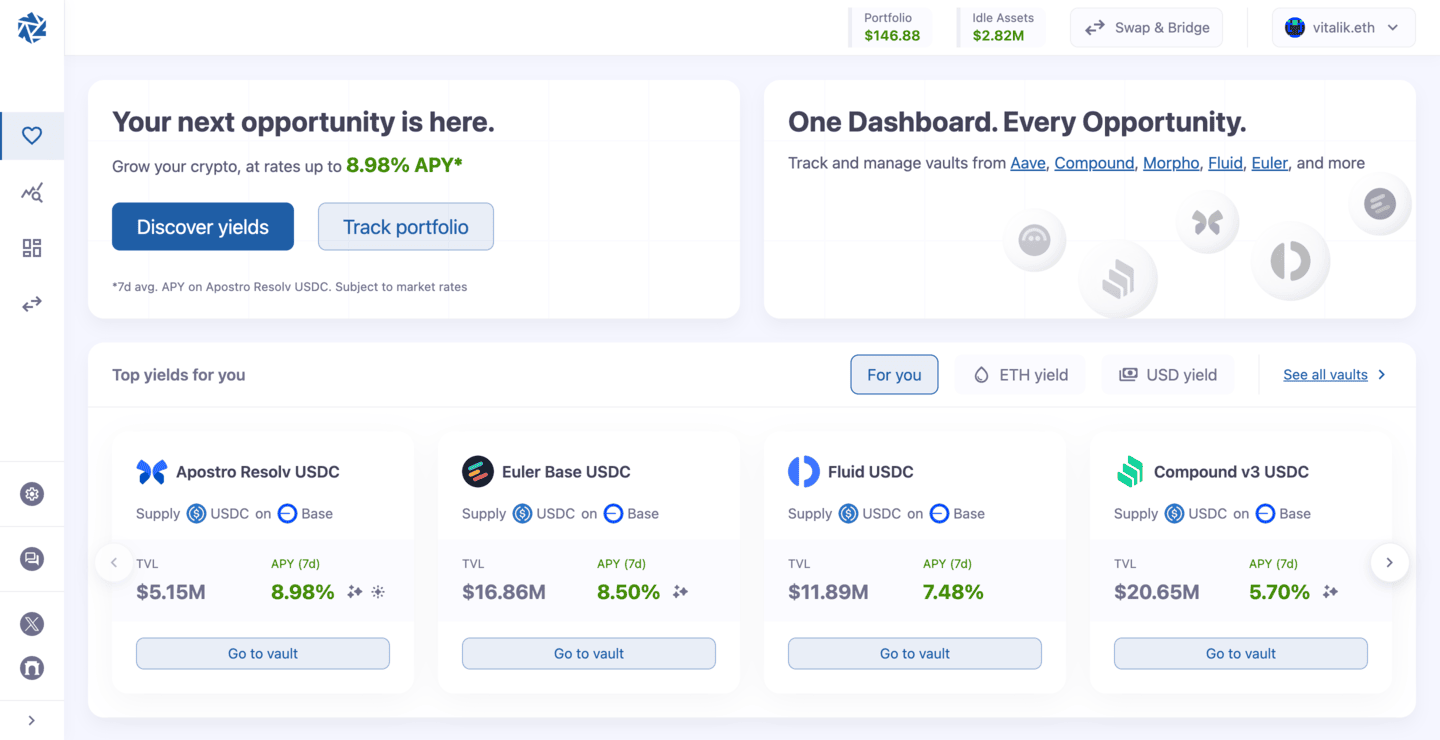This screenshot has height=740, width=1440.
Task: Click the large half-circle floating logo bubble
Action: tap(1290, 261)
